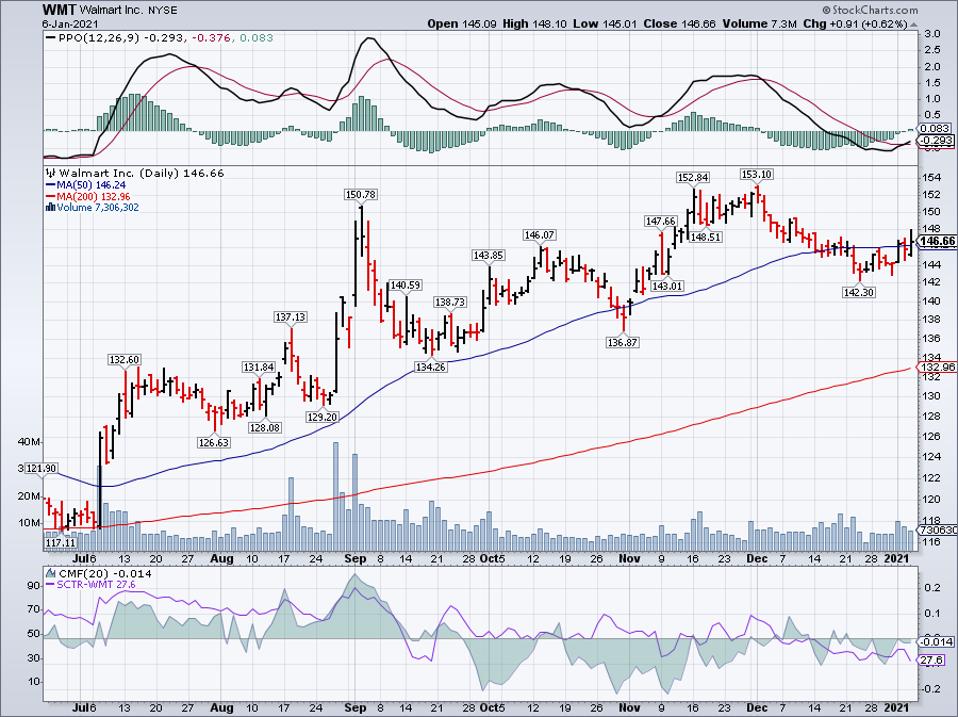Click the 129.20 low price annotation
Screen dimensions: 958x717
click(321, 417)
